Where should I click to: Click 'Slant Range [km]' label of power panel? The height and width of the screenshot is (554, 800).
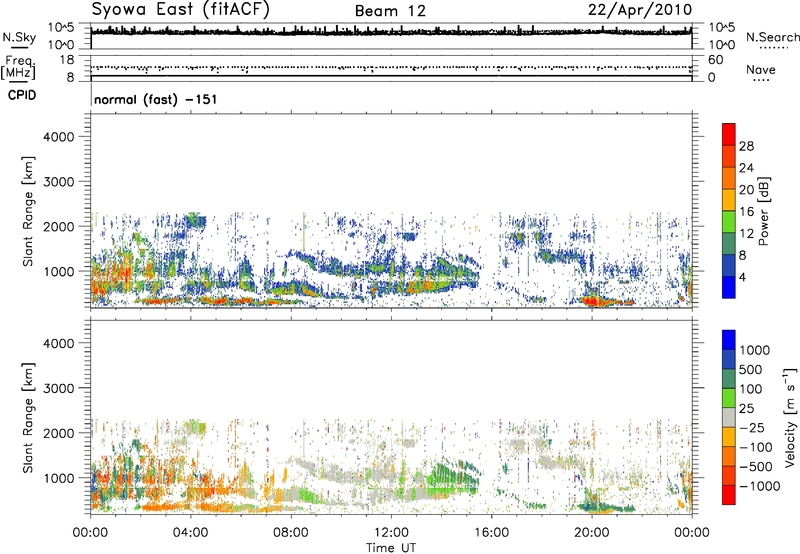[28, 211]
